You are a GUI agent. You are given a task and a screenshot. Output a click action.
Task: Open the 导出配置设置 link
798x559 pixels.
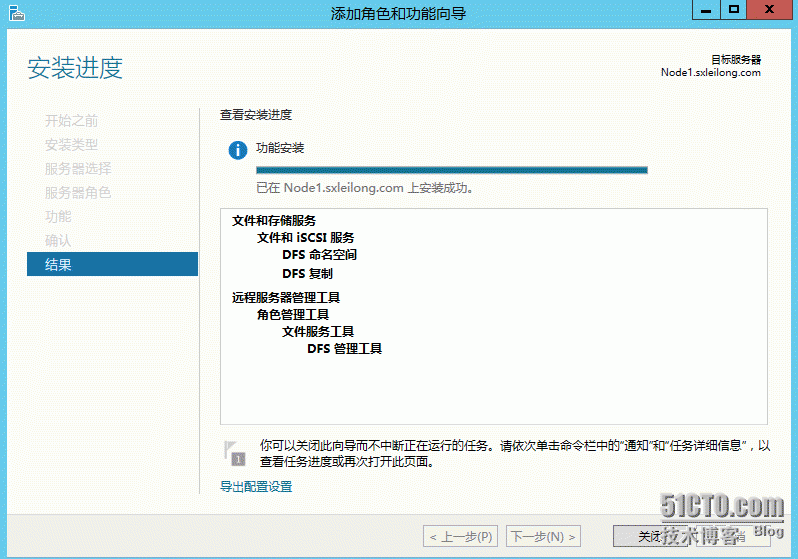pyautogui.click(x=256, y=487)
